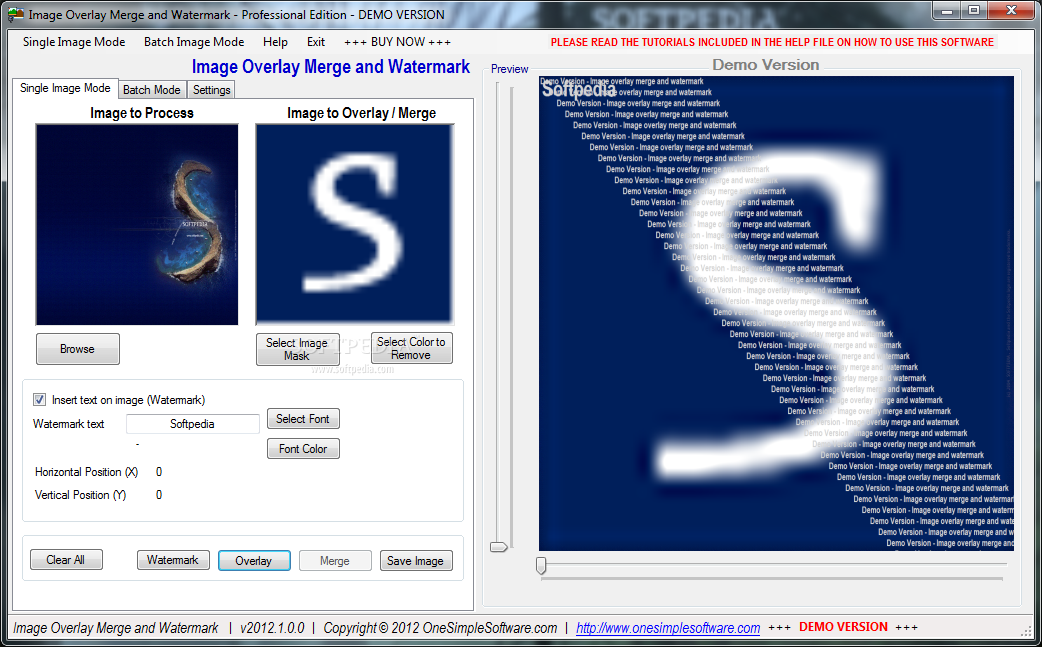Click the Vertical Position (Y) value 0
1042x647 pixels.
159,495
